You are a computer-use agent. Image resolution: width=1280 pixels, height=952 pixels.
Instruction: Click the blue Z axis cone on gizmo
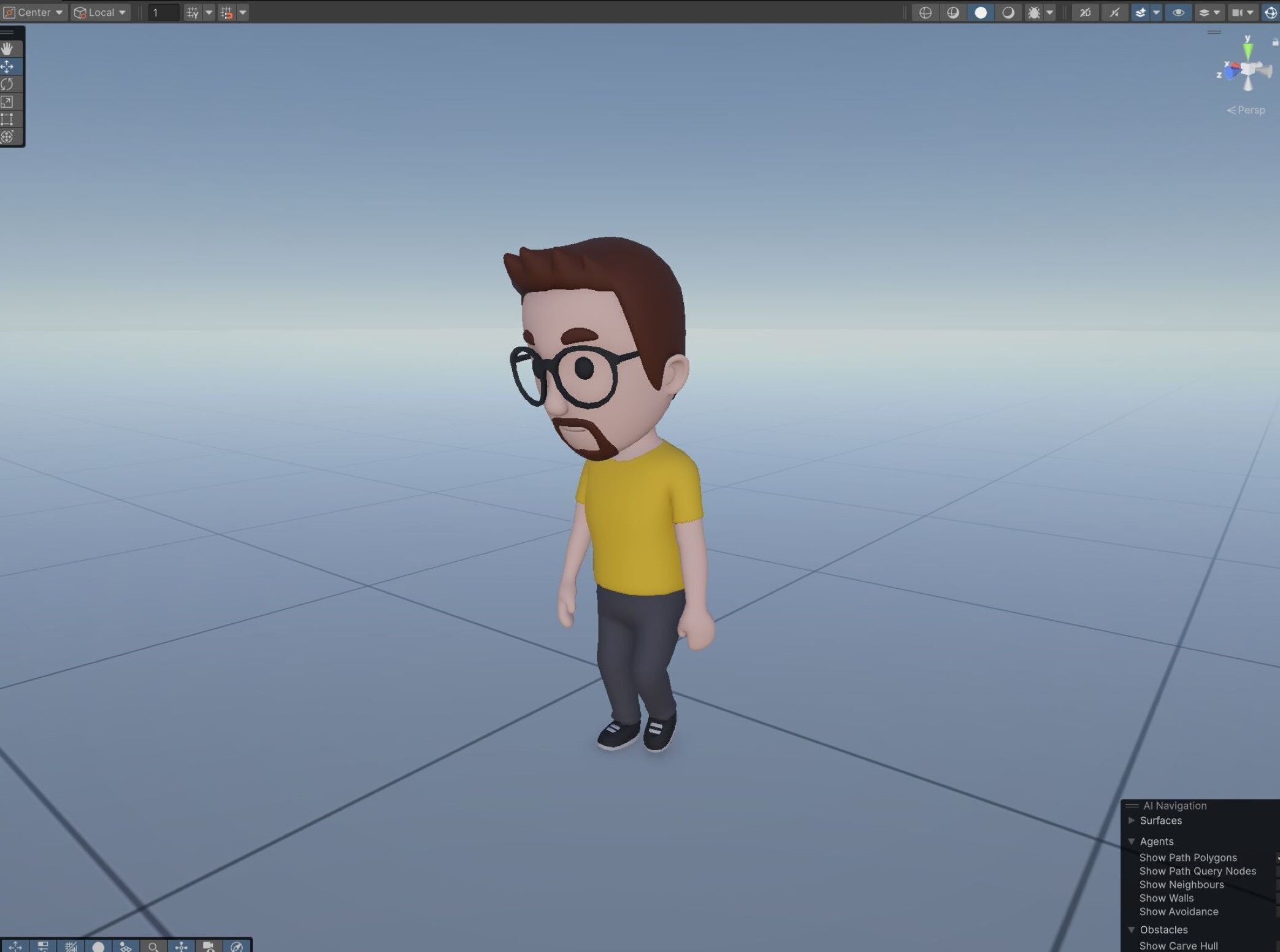click(x=1232, y=73)
